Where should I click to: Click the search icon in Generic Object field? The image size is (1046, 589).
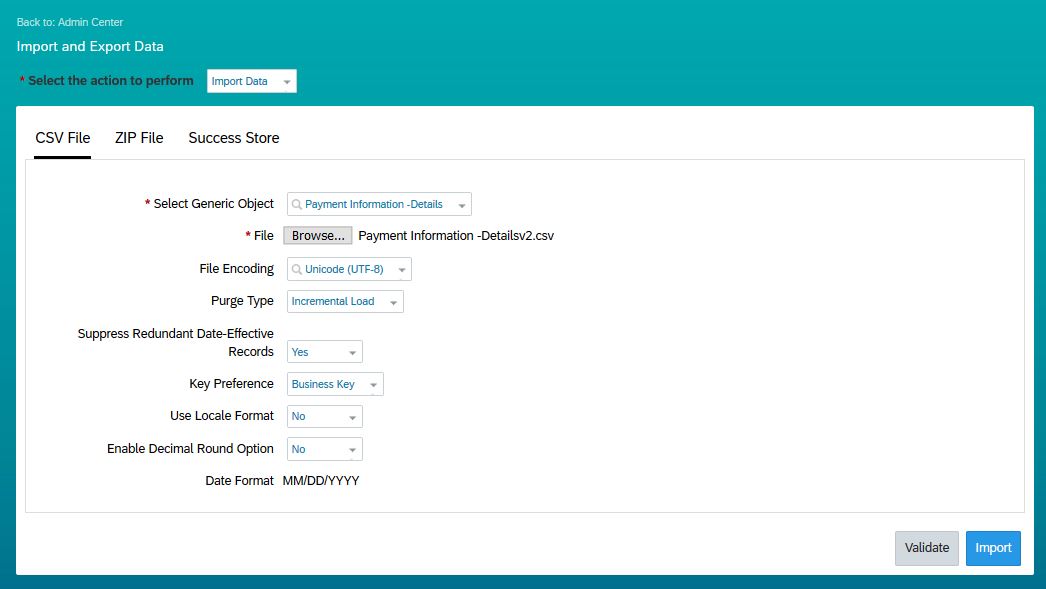[297, 204]
